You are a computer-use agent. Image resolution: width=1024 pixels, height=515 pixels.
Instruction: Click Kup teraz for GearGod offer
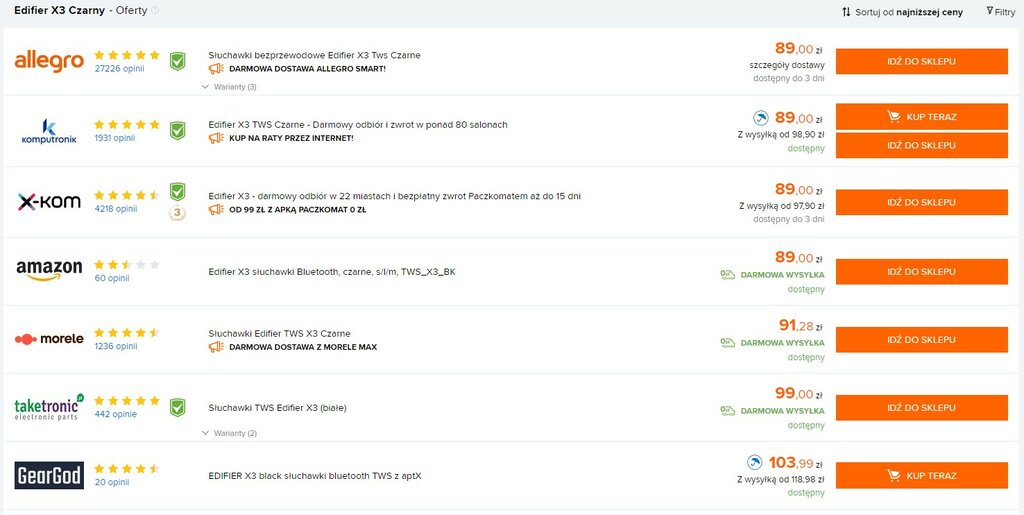click(x=921, y=475)
